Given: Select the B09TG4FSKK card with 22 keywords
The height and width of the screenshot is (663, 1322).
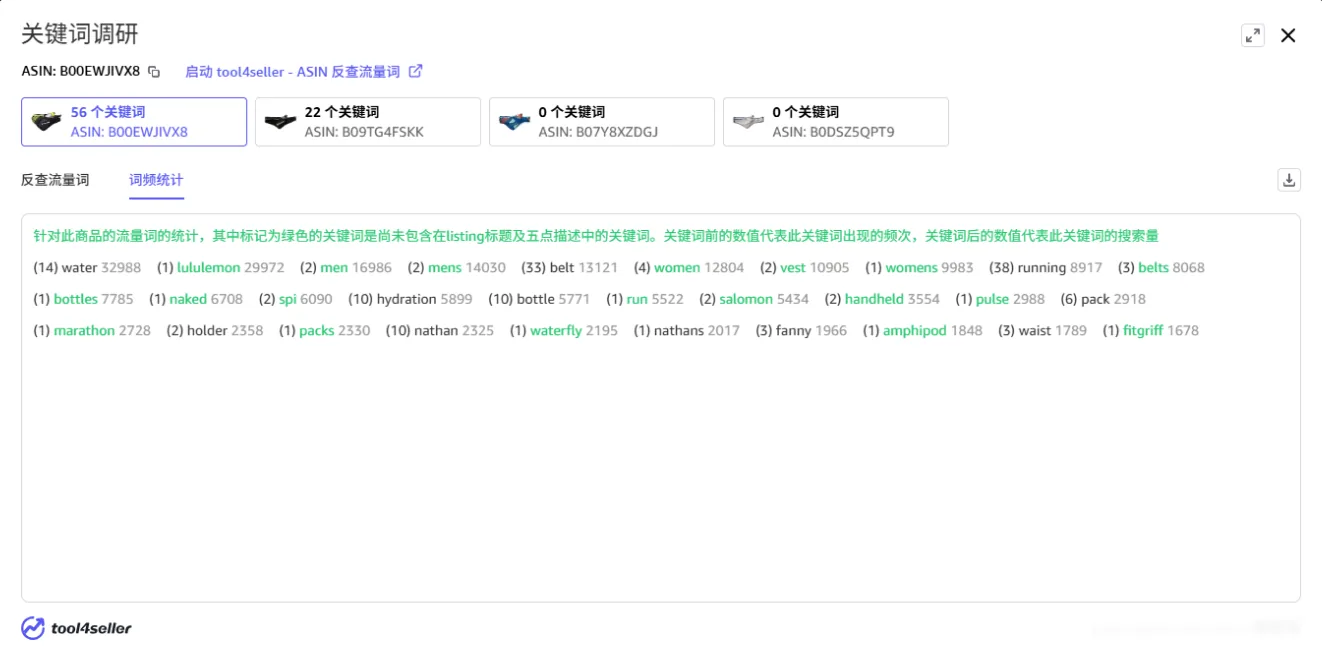Looking at the screenshot, I should click(368, 122).
